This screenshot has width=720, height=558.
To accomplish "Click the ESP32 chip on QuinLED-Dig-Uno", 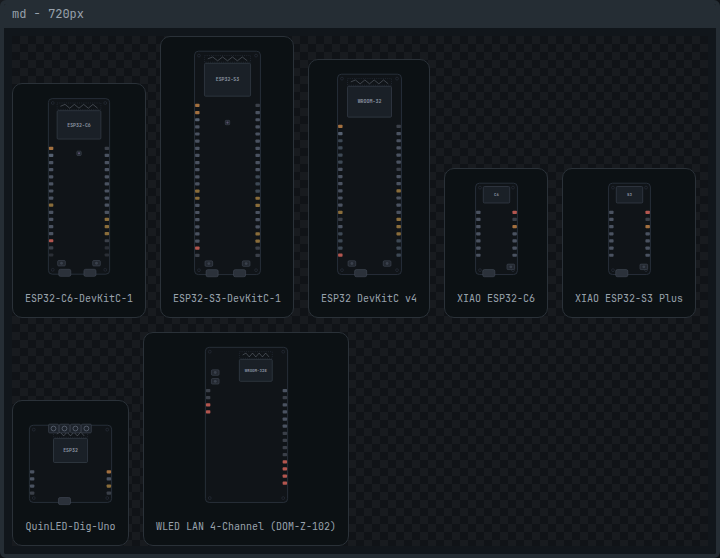I will coord(70,450).
